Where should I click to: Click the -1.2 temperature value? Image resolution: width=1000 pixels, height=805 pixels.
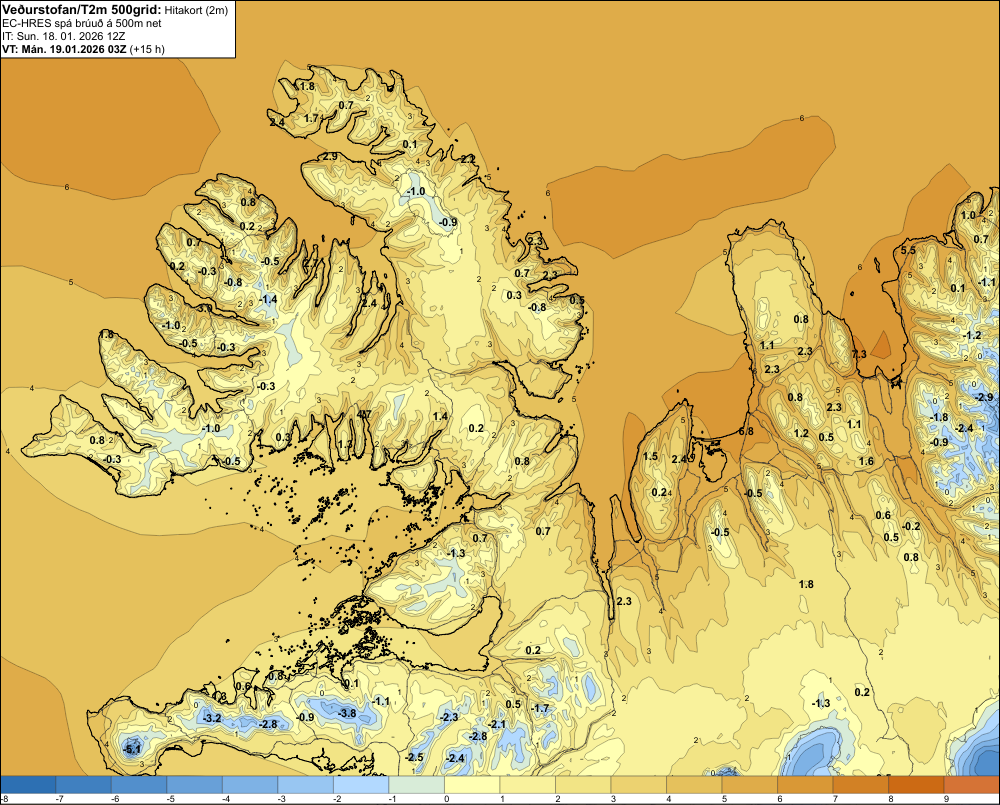pyautogui.click(x=972, y=336)
